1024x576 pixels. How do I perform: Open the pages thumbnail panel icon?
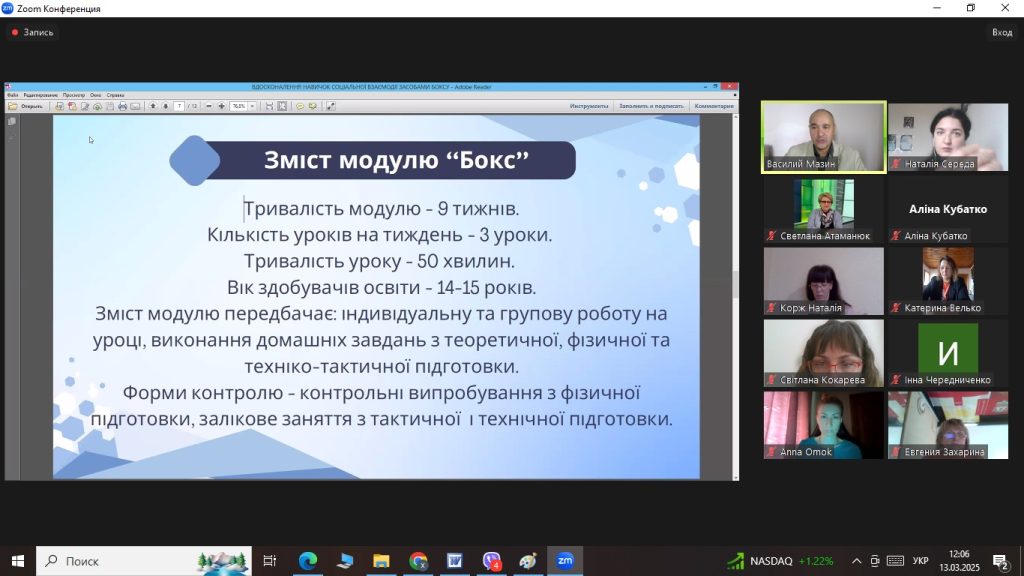pos(12,121)
